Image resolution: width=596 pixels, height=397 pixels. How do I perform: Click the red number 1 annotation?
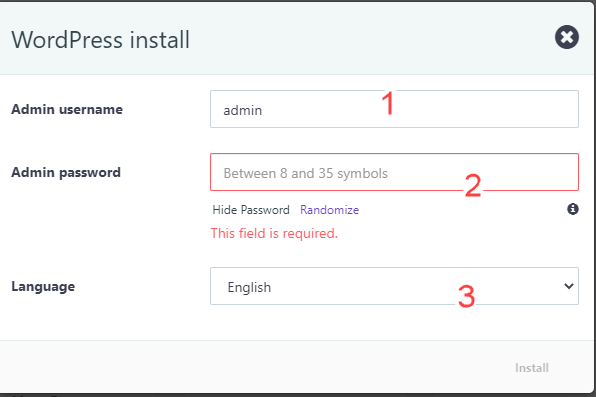388,103
